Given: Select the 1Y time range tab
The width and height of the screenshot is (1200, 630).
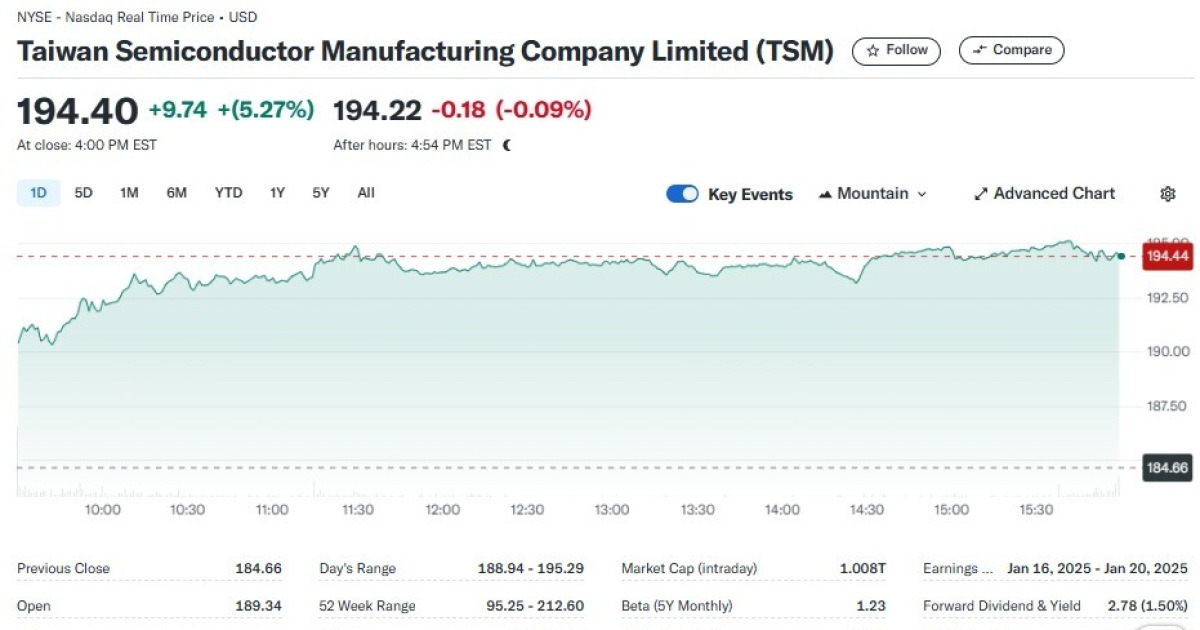Looking at the screenshot, I should (277, 192).
